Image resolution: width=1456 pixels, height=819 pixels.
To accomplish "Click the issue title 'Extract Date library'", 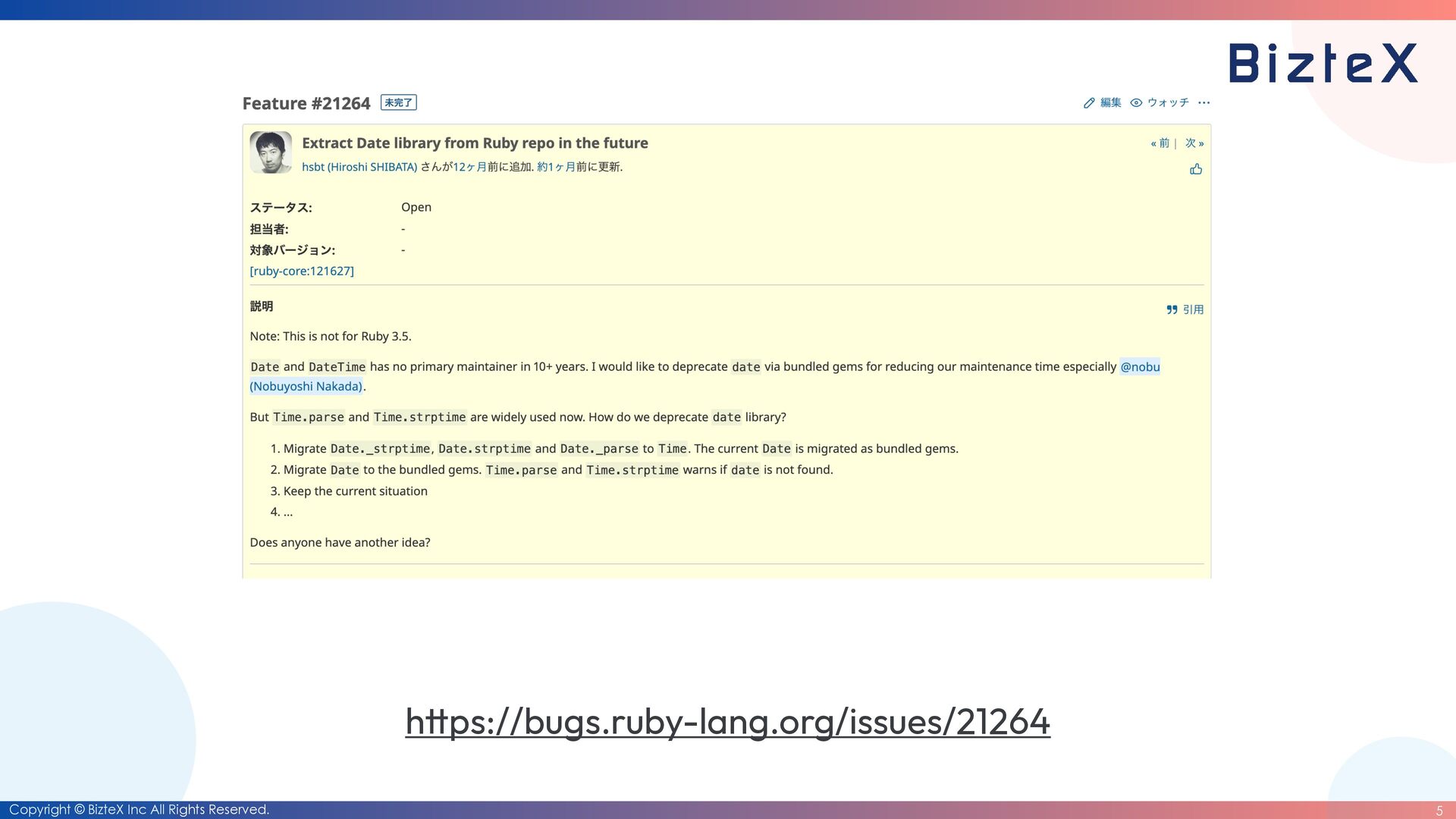I will 475,143.
